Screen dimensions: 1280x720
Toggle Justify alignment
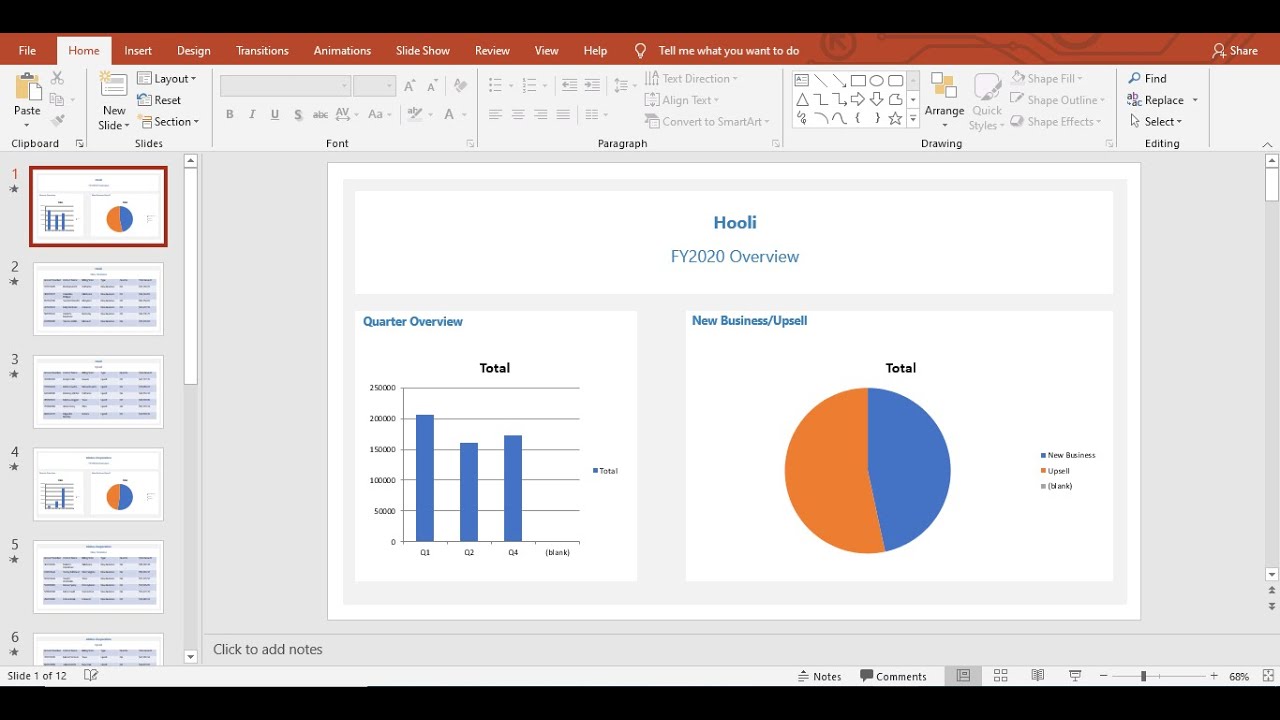pos(564,115)
